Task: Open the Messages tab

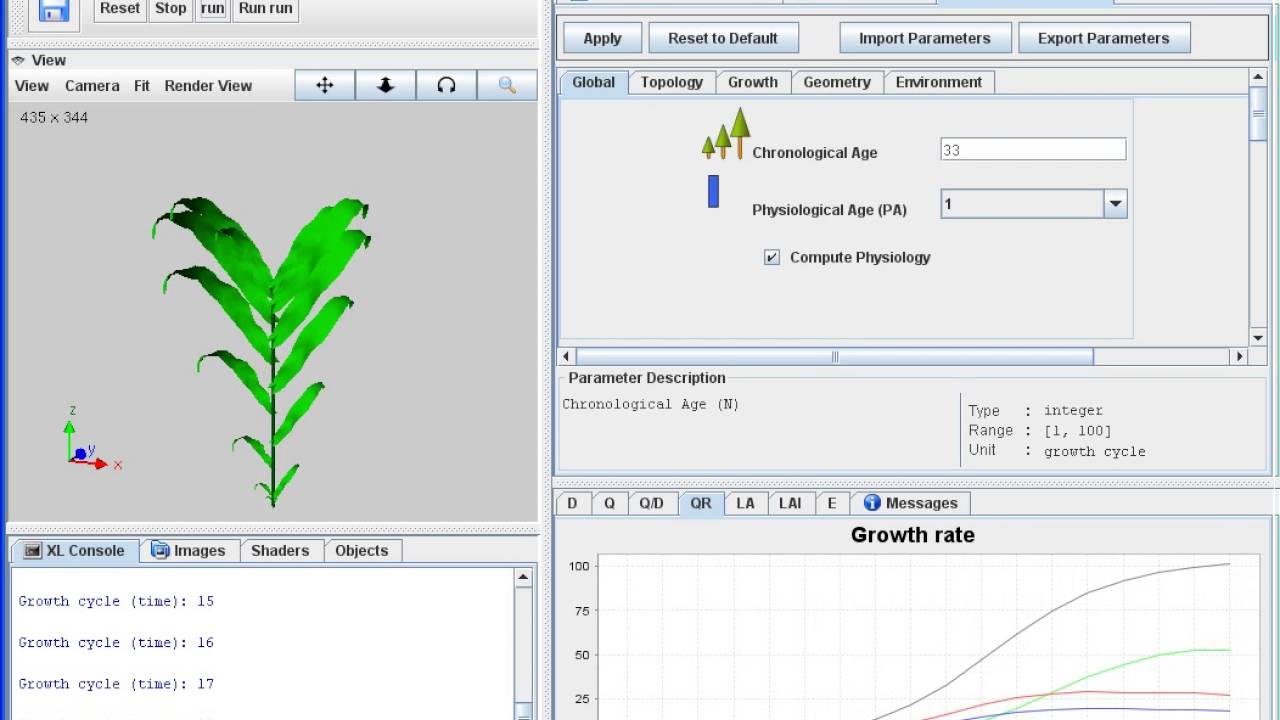Action: point(911,503)
